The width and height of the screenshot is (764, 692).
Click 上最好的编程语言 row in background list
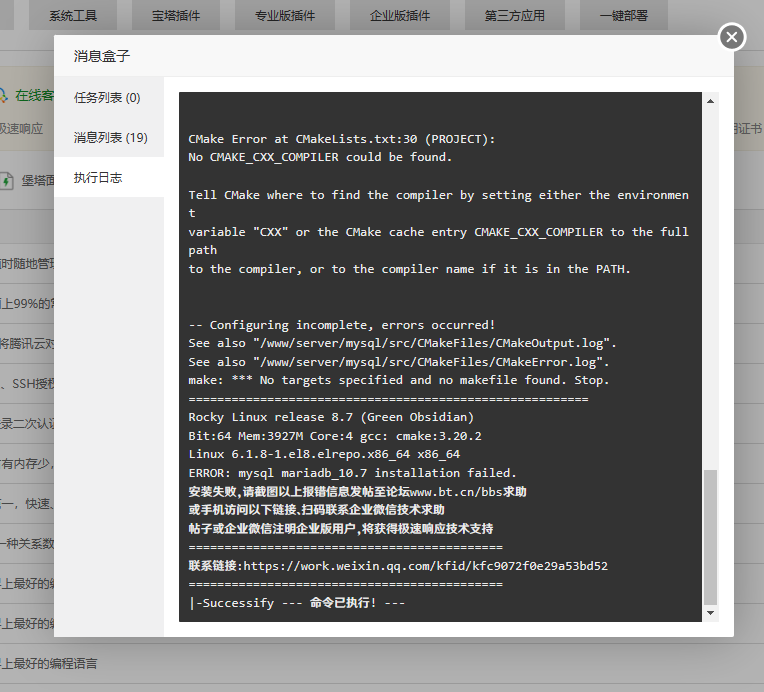click(49, 663)
